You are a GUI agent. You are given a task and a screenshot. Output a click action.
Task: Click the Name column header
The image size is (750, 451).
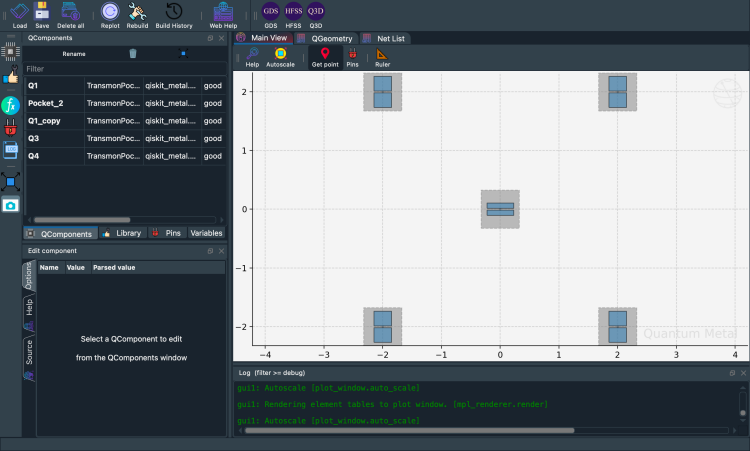tap(49, 267)
